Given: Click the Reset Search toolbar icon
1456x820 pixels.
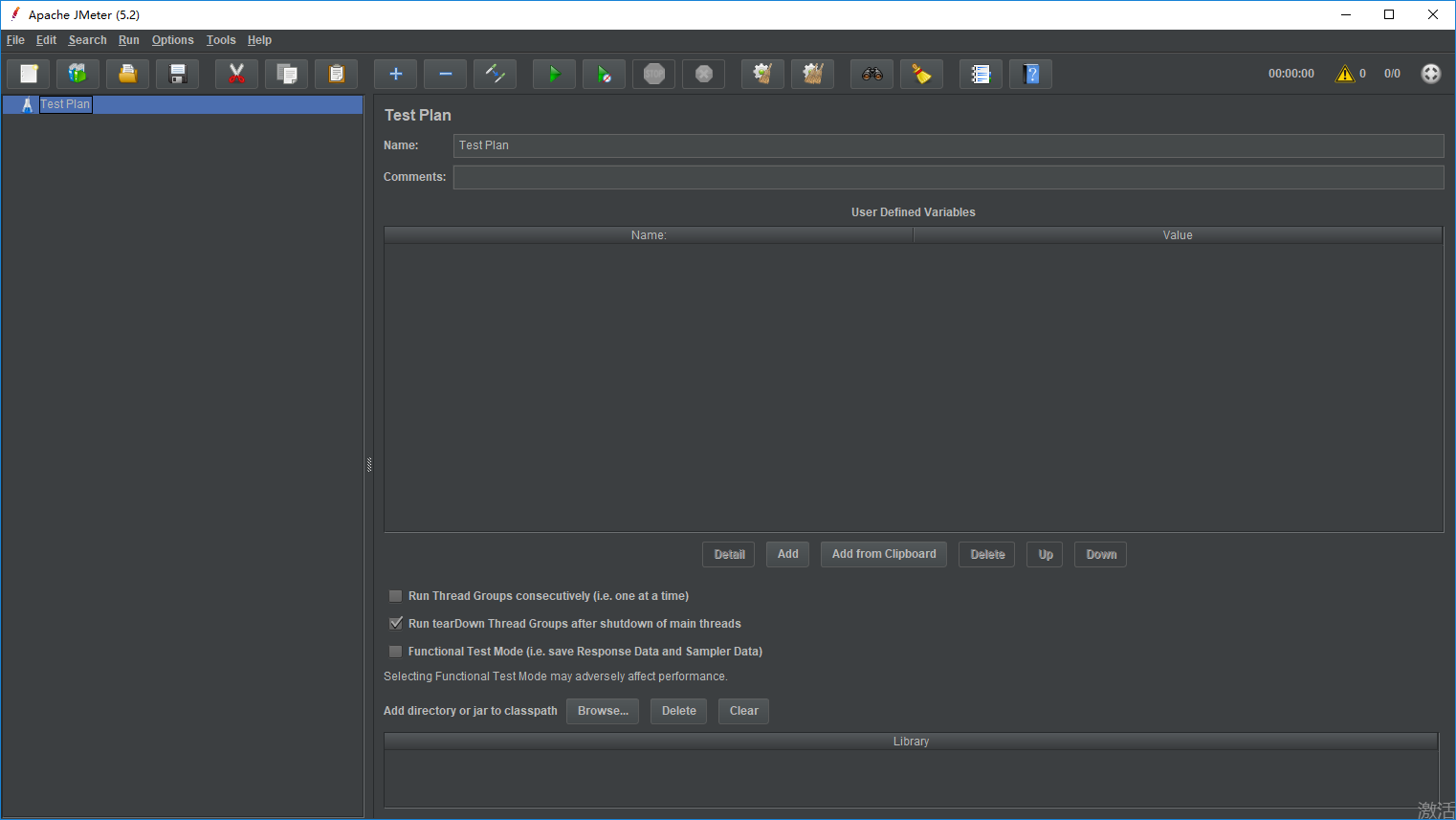Looking at the screenshot, I should coord(921,74).
